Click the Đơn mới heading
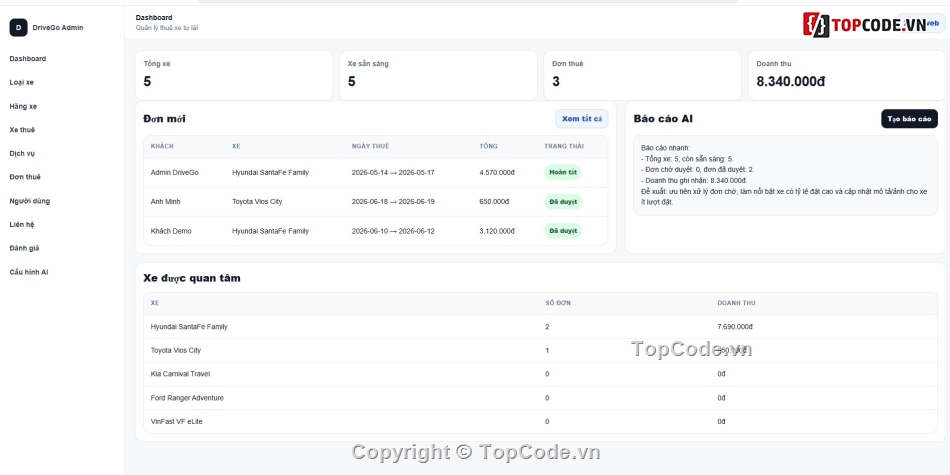Screen dimensions: 950x475 (x=165, y=119)
